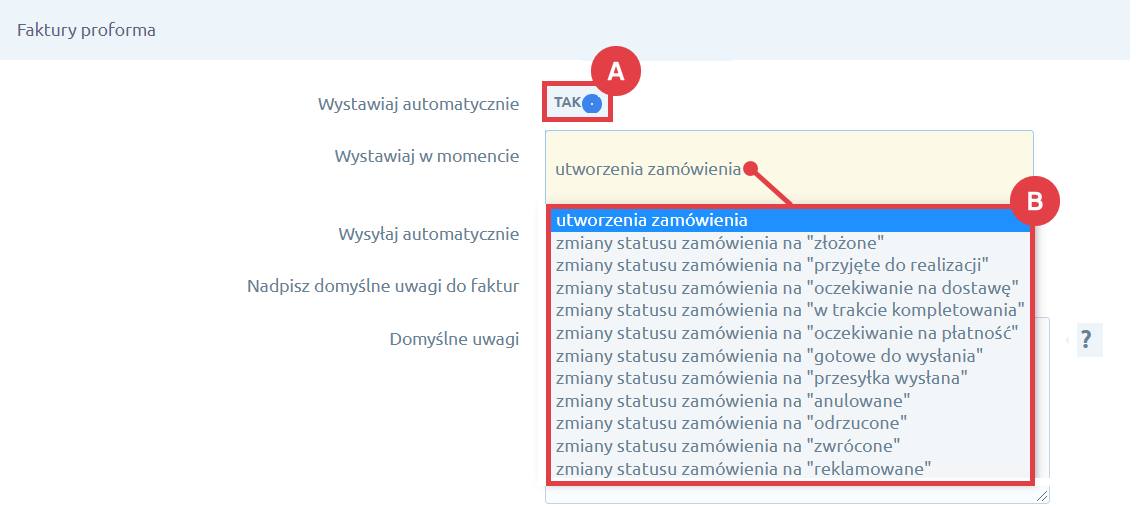Screen dimensions: 1130x525
Task: Click the textarea resize handle corner
Action: click(x=1042, y=496)
